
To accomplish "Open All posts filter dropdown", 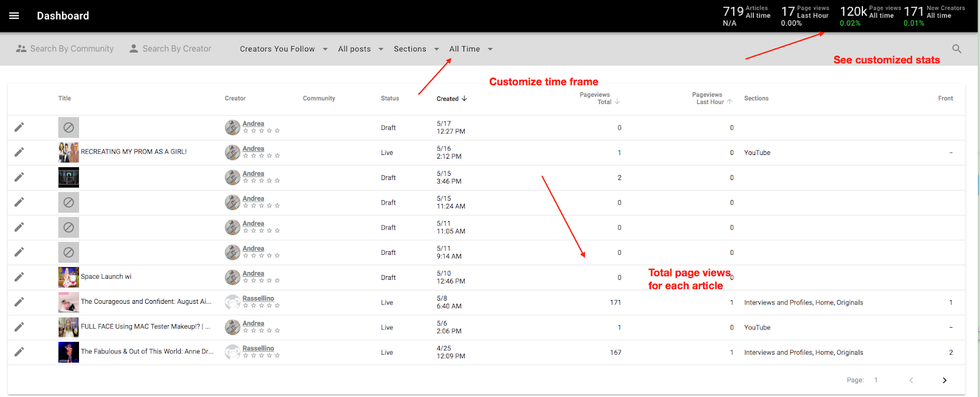I will [361, 49].
